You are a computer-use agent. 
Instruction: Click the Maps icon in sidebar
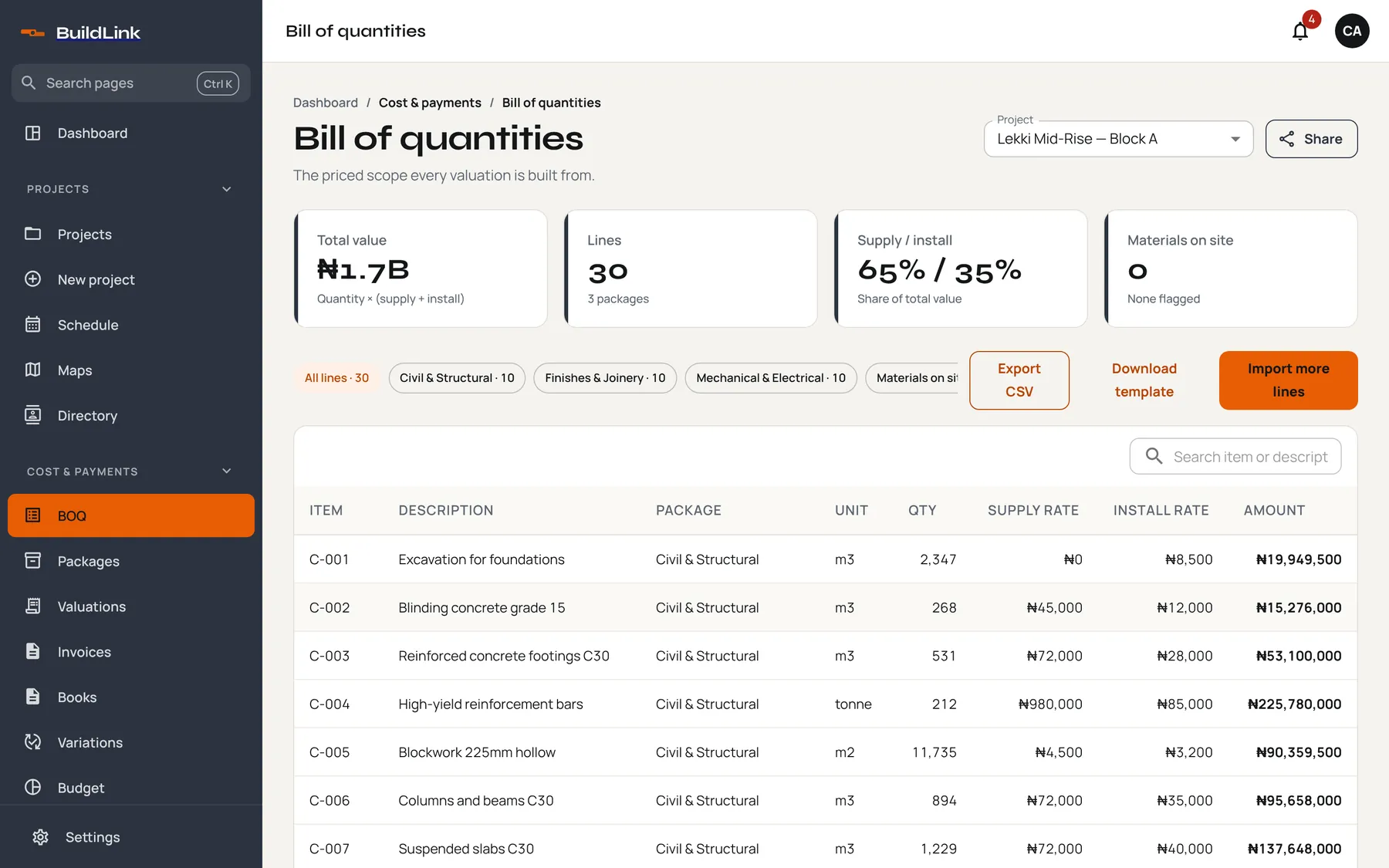(32, 370)
